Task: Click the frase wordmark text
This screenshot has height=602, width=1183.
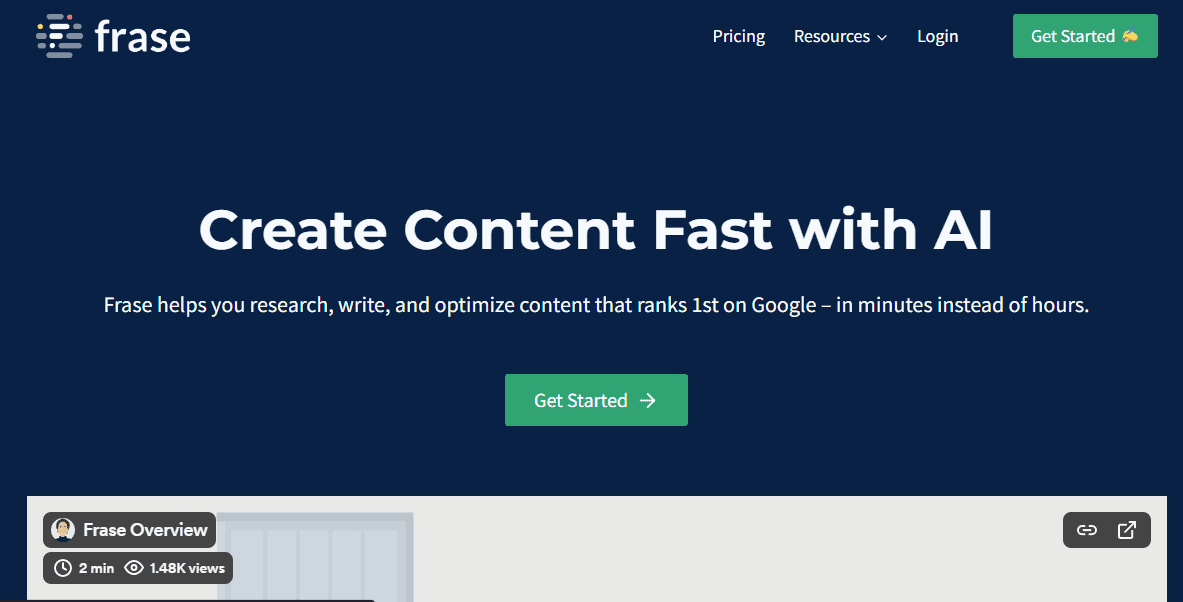Action: coord(143,37)
